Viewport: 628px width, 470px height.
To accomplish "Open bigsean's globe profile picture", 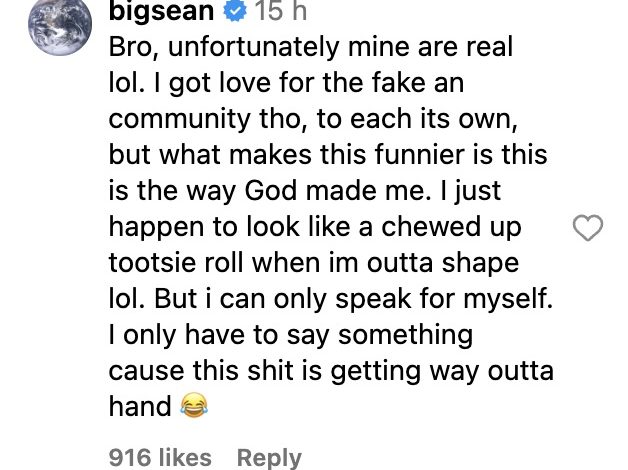I will (x=59, y=25).
